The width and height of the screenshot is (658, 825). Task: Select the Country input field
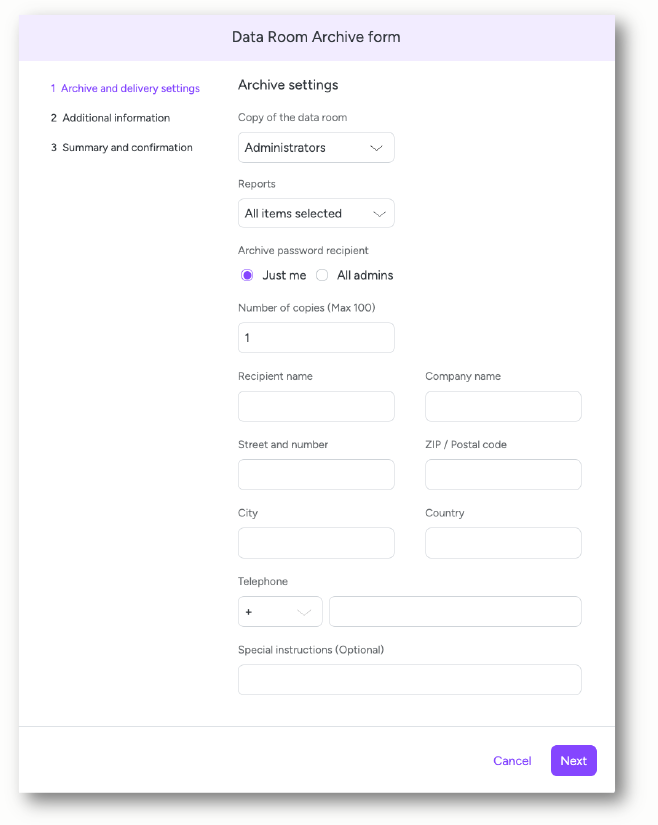coord(503,543)
